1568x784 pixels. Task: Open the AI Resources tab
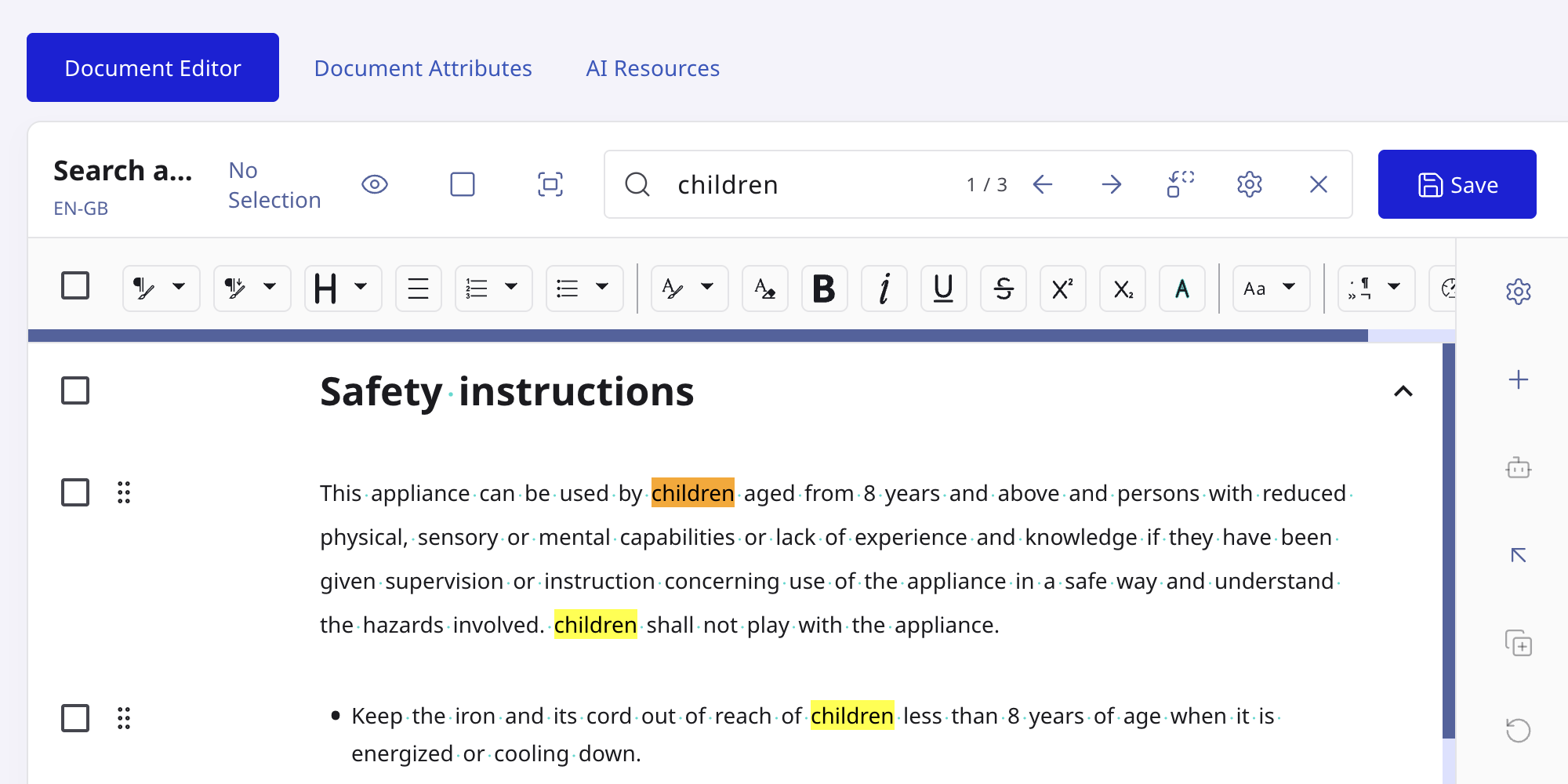pos(653,68)
